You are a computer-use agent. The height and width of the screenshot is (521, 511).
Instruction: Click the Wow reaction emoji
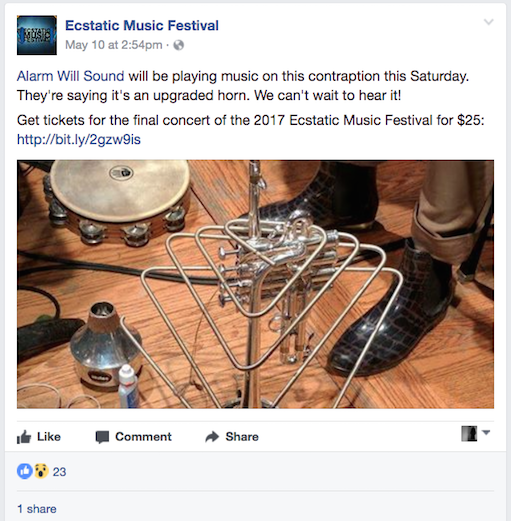pyautogui.click(x=41, y=471)
